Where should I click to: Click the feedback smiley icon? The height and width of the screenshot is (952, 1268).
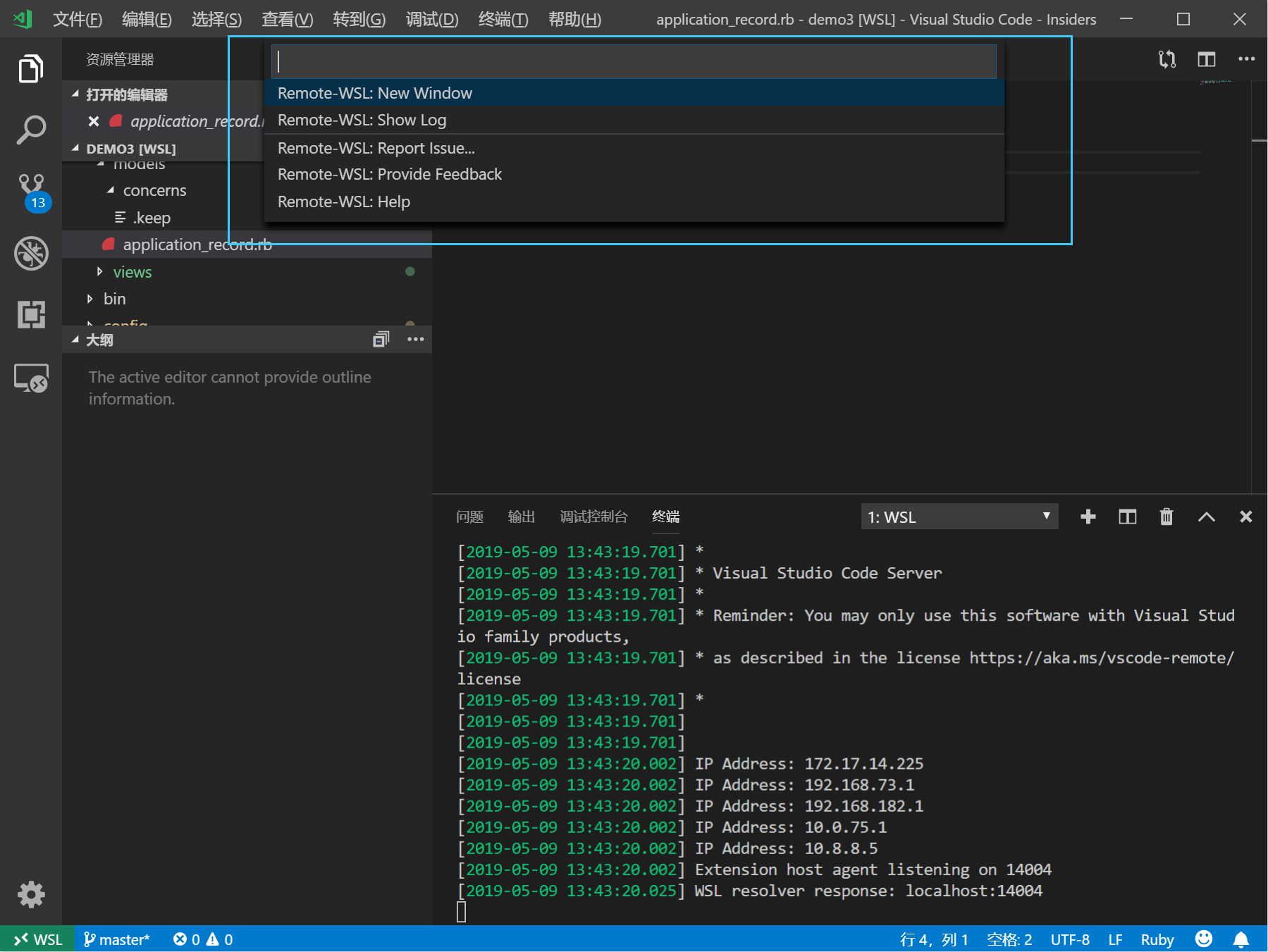click(x=1204, y=939)
